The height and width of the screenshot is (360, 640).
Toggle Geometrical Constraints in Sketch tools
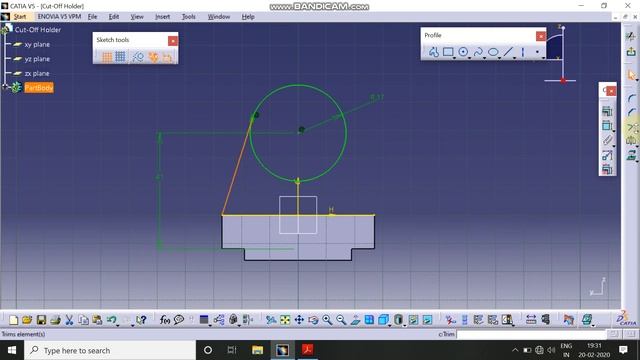tap(153, 57)
